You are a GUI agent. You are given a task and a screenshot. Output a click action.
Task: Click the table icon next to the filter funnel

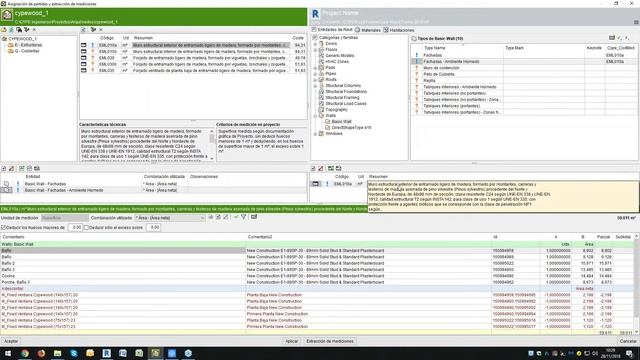pos(253,217)
